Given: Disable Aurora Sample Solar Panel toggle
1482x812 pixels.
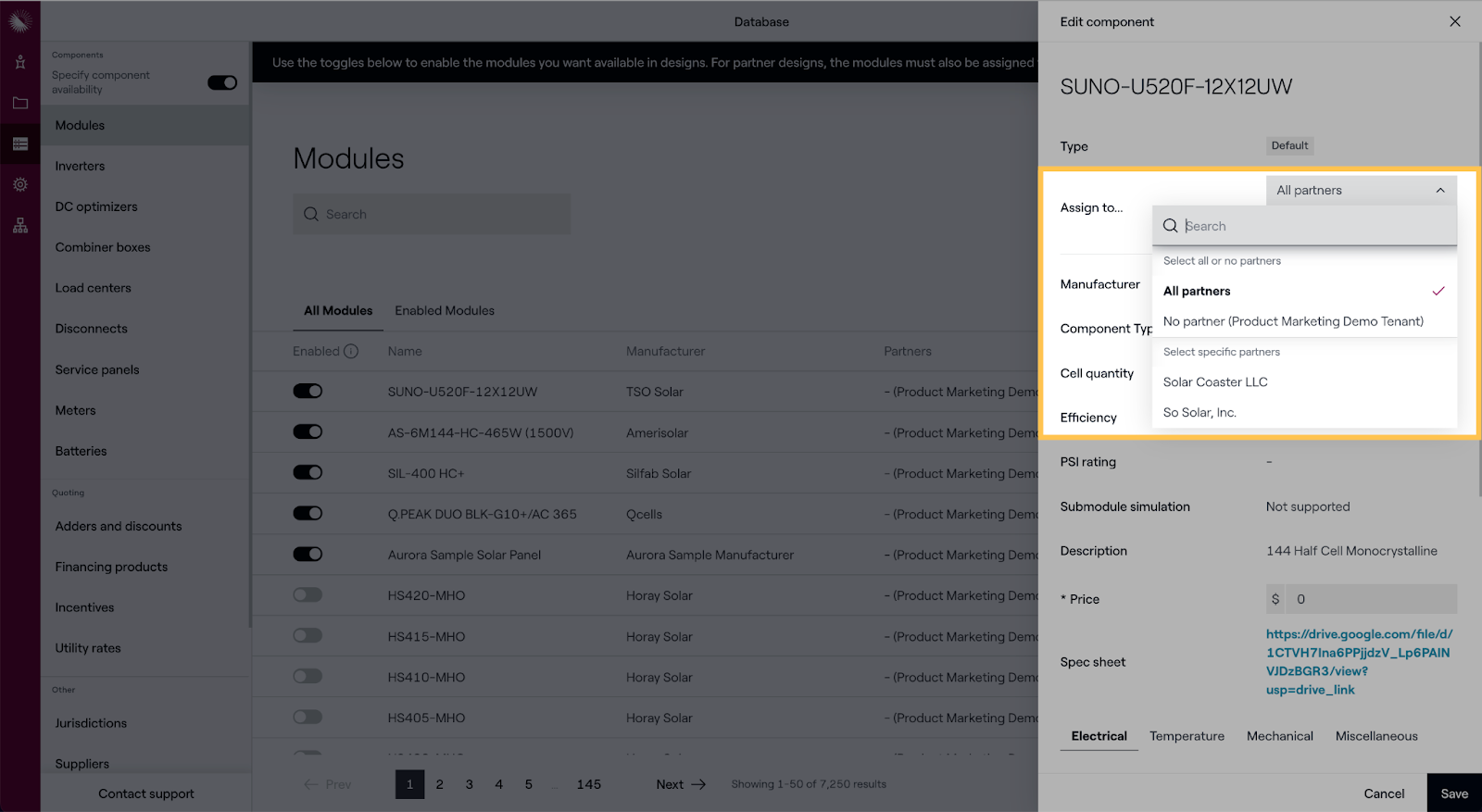Looking at the screenshot, I should click(308, 554).
